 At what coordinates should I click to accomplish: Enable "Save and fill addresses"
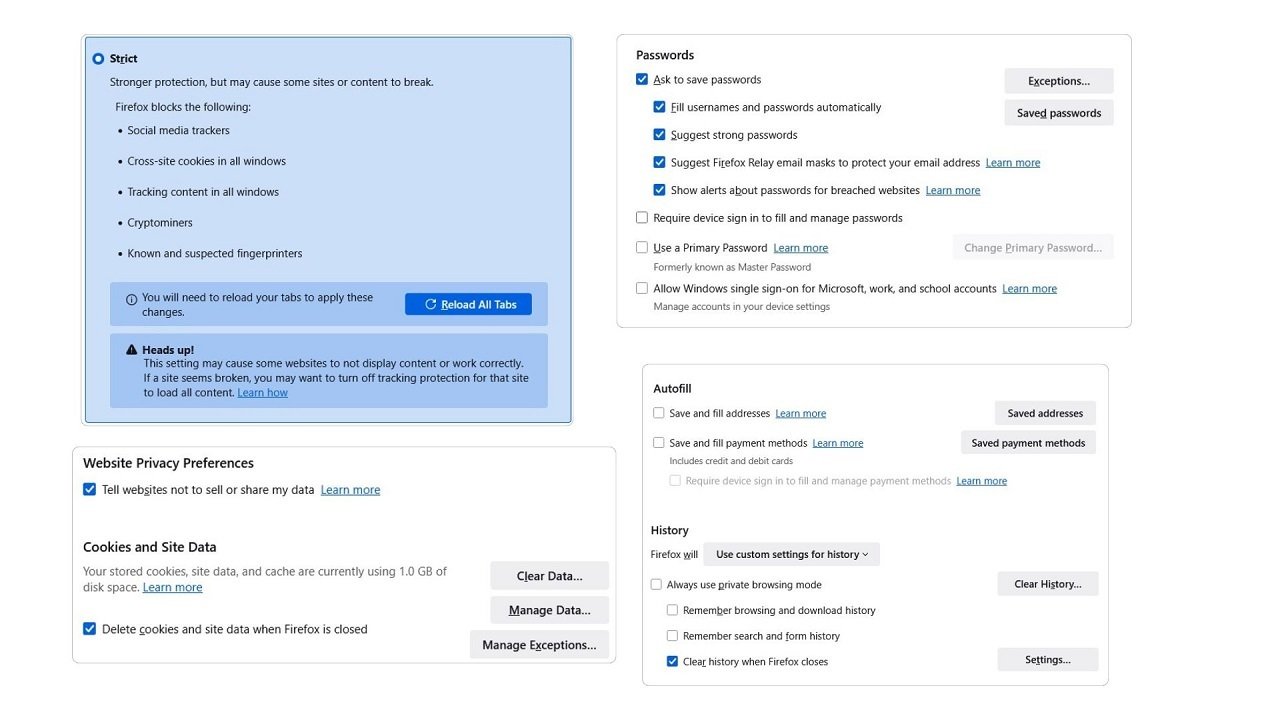point(658,412)
